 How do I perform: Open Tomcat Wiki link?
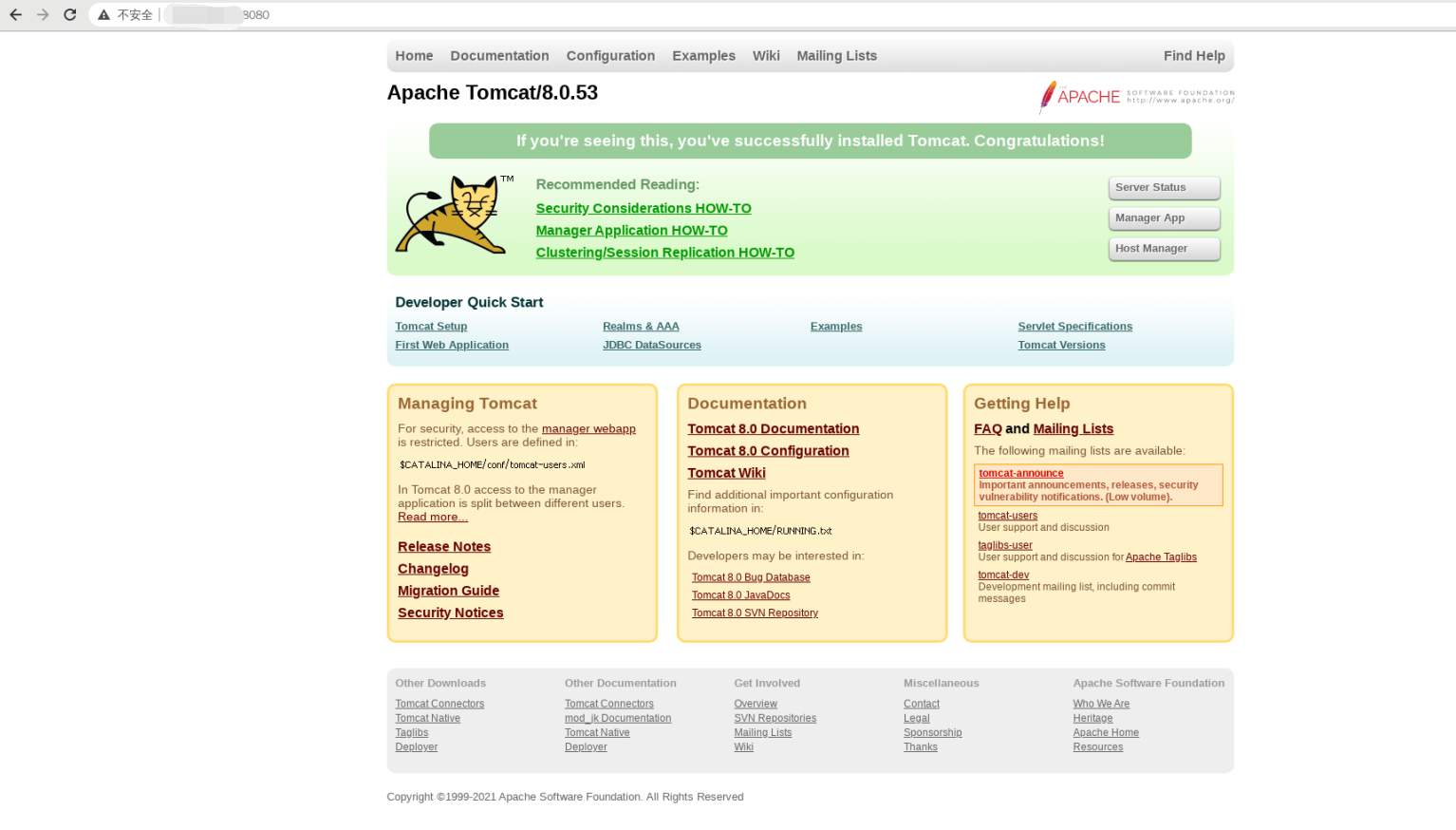point(726,473)
